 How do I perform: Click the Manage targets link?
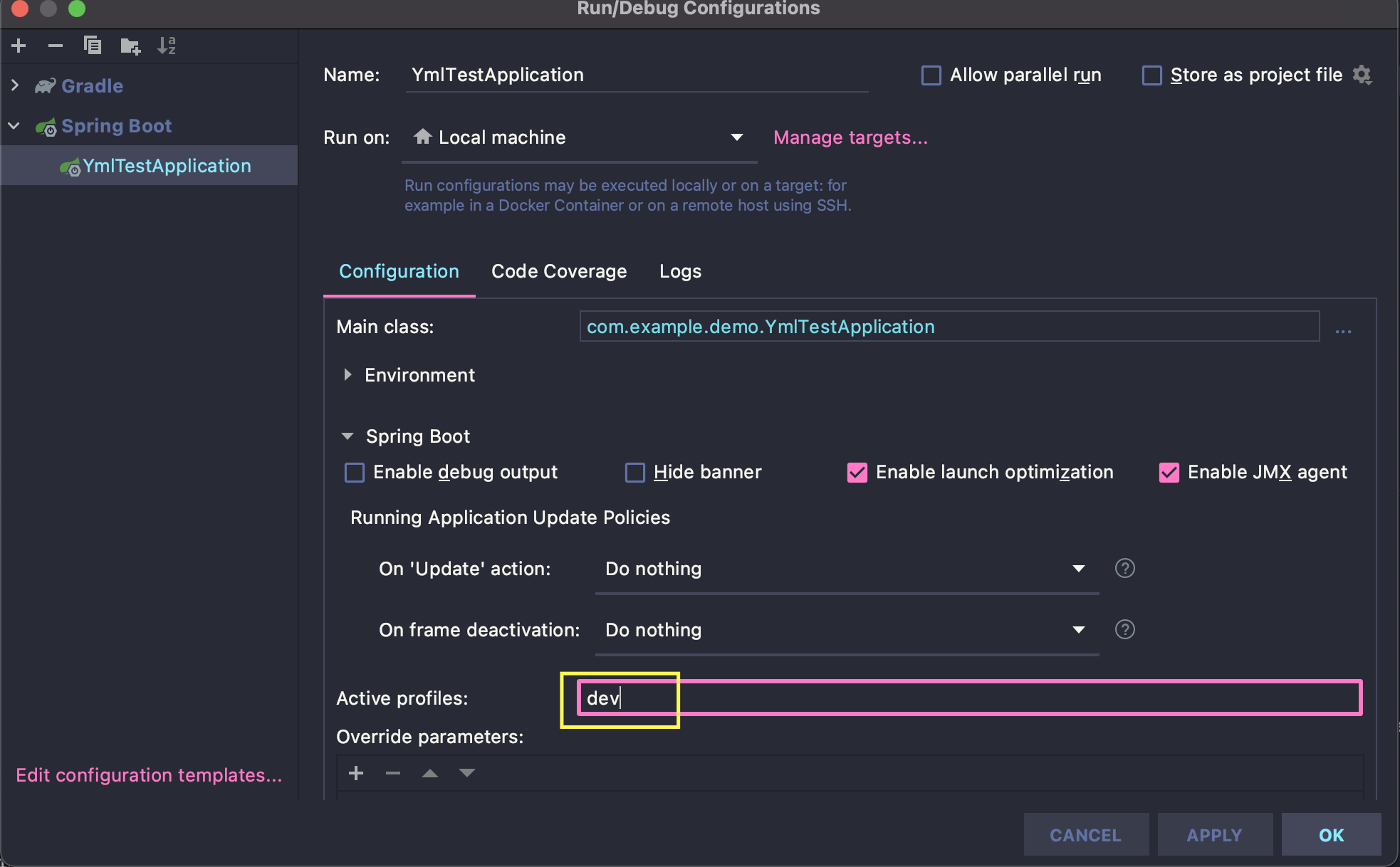point(850,137)
